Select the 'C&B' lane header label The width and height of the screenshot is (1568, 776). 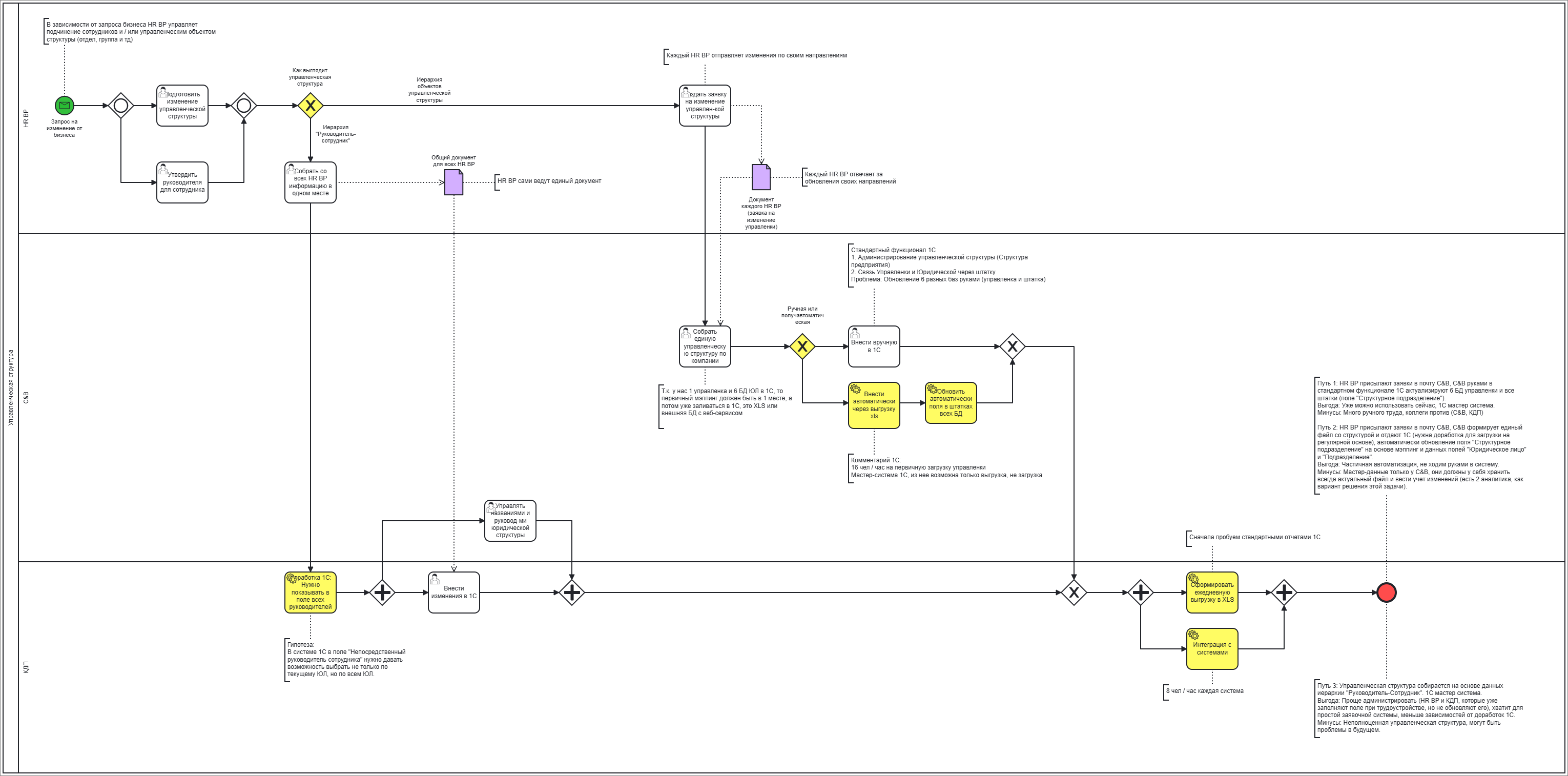[26, 397]
